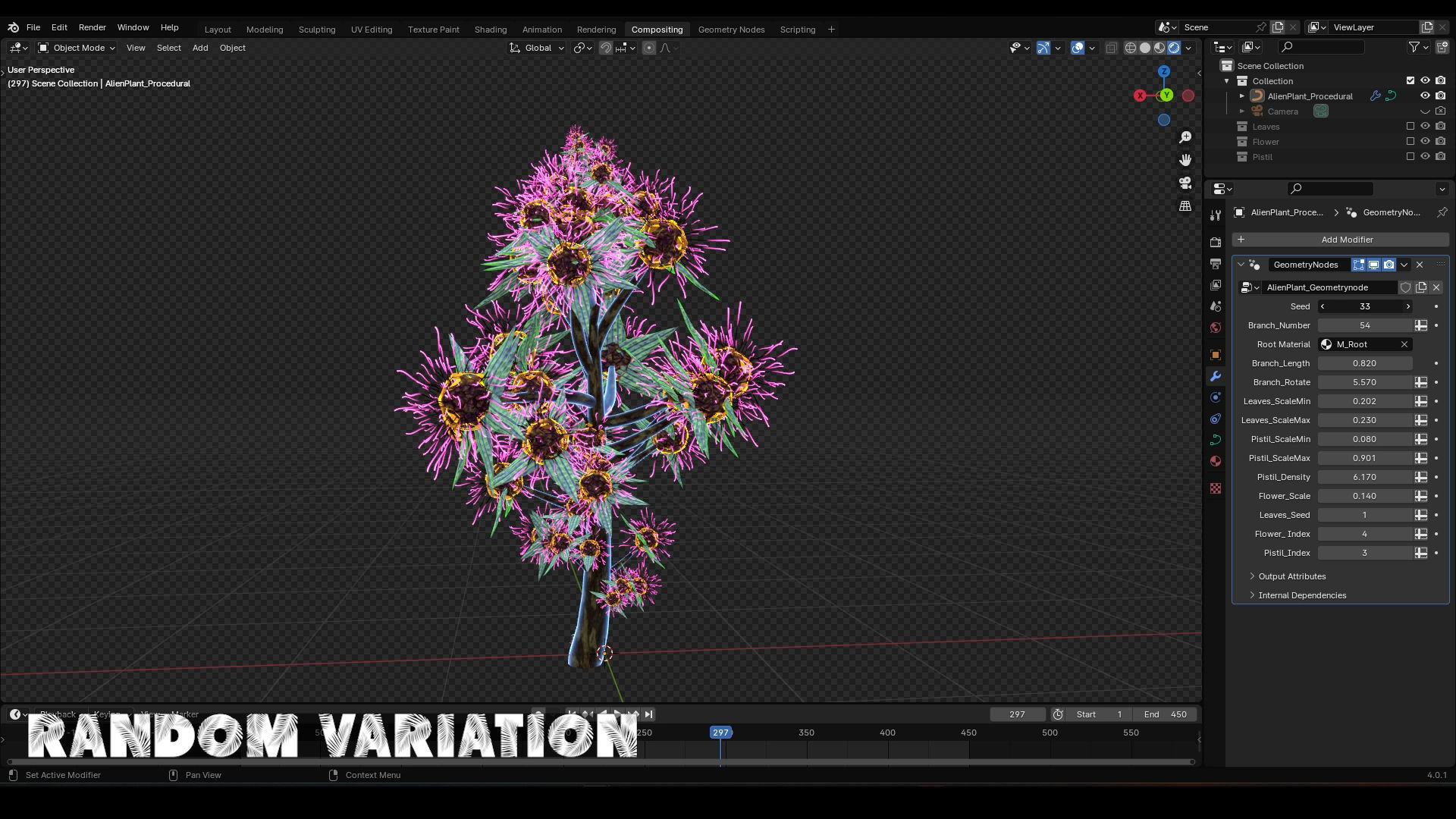This screenshot has width=1456, height=819.
Task: Toggle GeometryNodes modifier render display
Action: pos(1389,265)
